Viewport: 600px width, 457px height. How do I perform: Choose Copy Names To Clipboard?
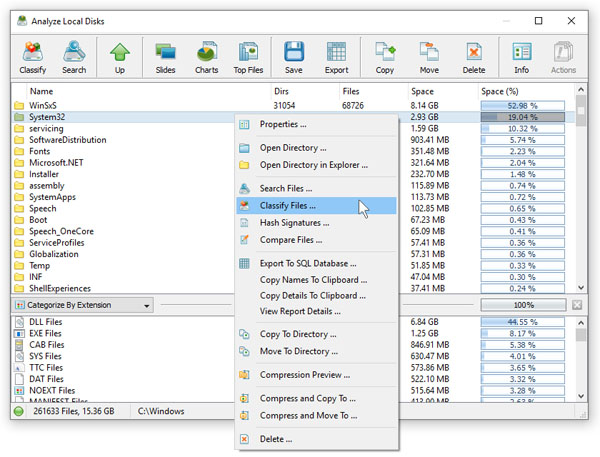316,280
